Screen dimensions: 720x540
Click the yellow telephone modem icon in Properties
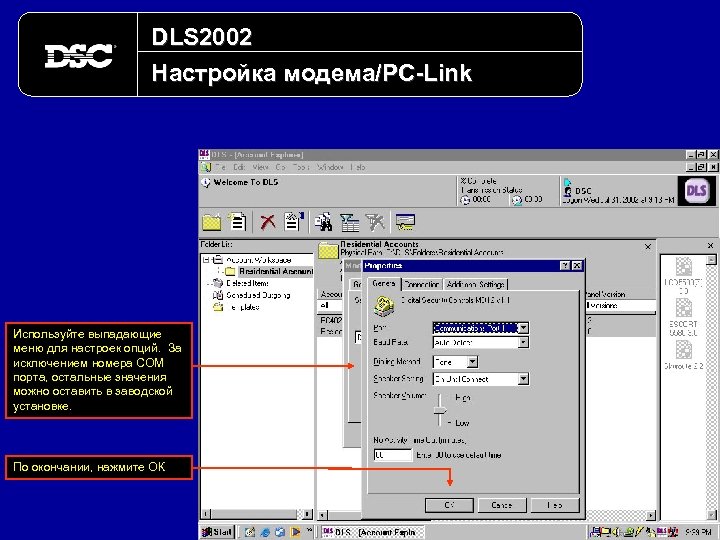point(382,306)
